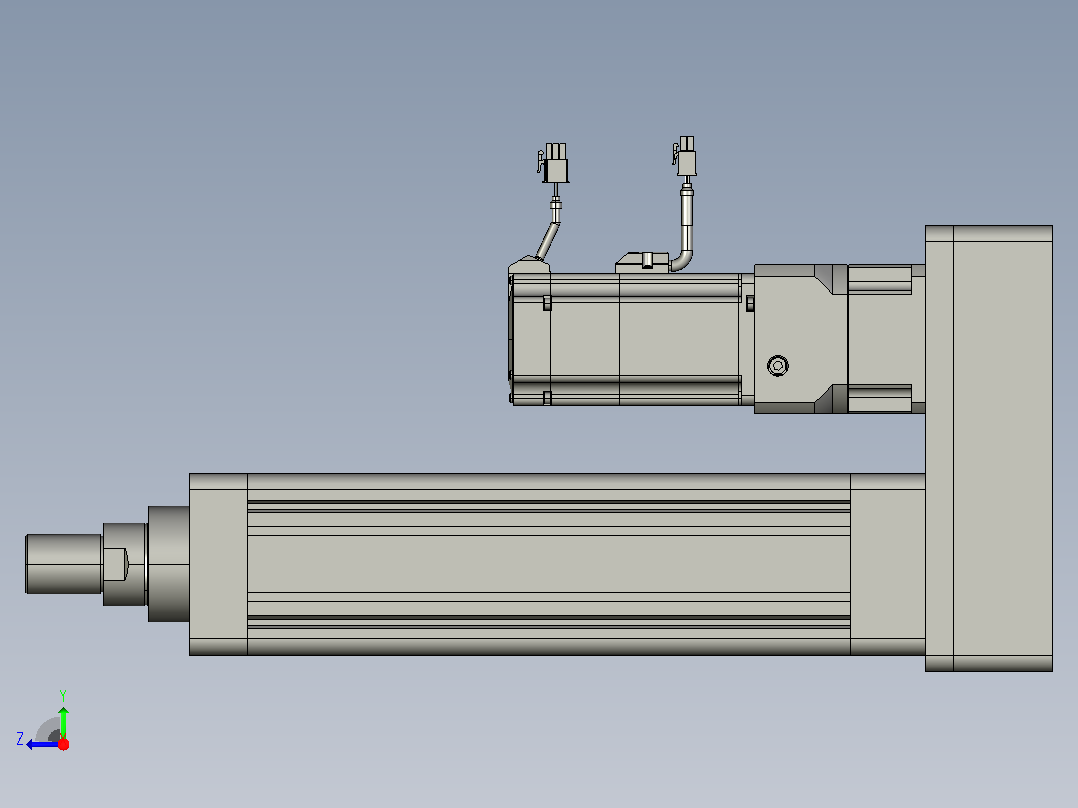Select the tall belt housing at the right end
1078x808 pixels.
(x=989, y=448)
